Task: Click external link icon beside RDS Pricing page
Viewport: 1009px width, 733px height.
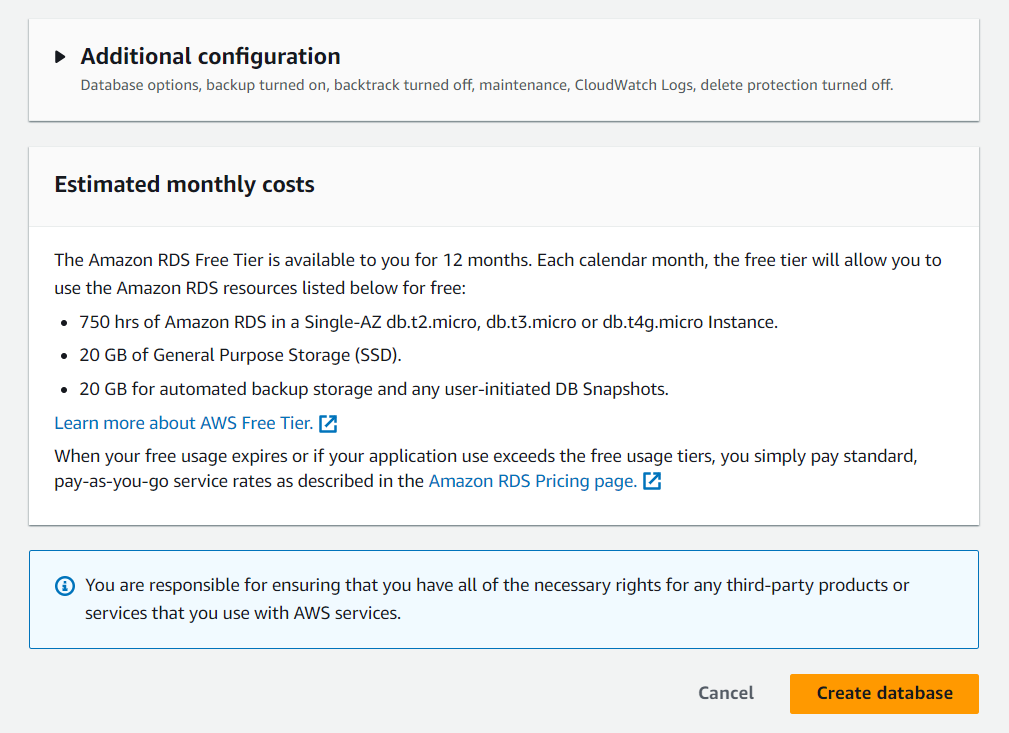Action: (x=652, y=481)
